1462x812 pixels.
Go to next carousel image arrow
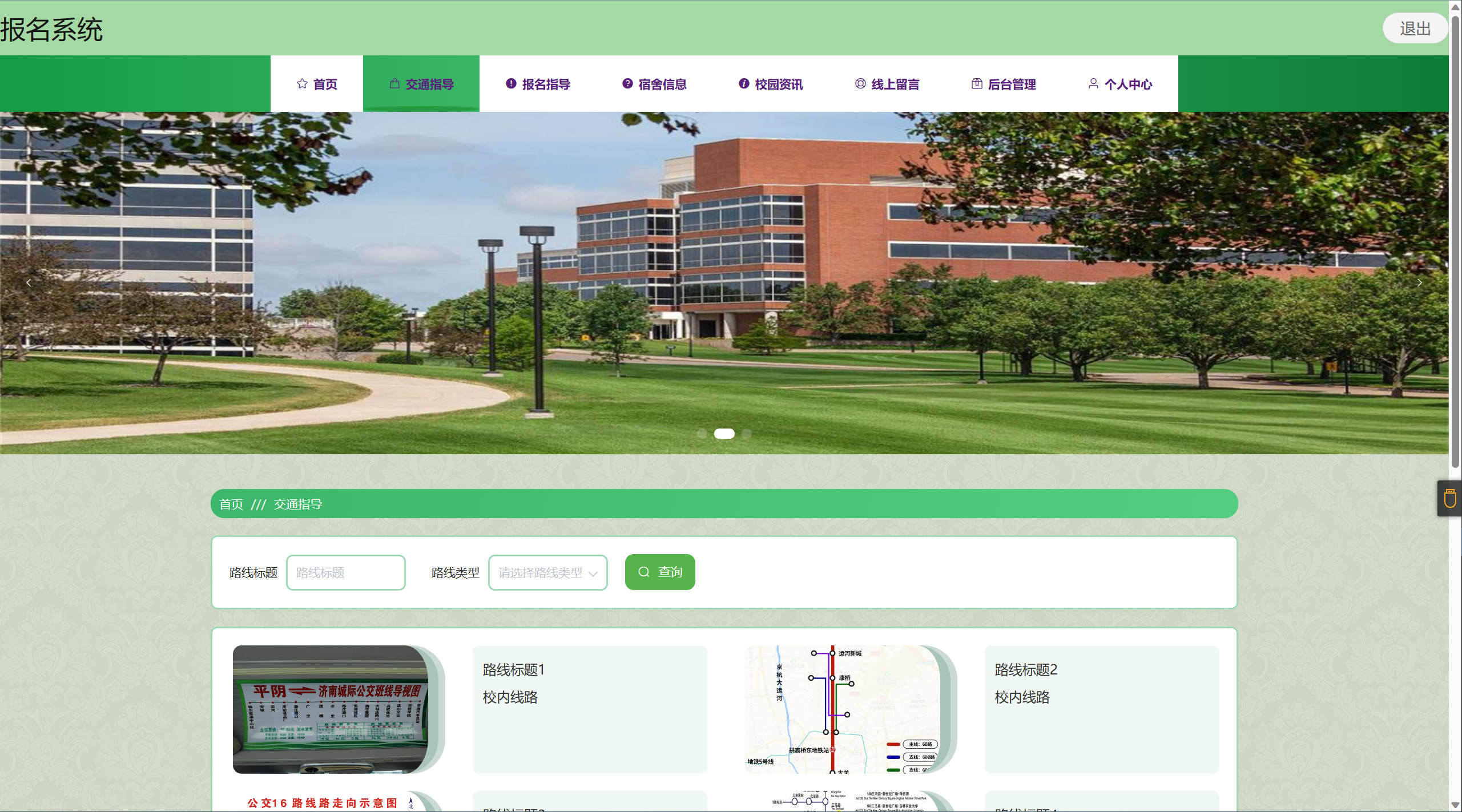[1420, 282]
